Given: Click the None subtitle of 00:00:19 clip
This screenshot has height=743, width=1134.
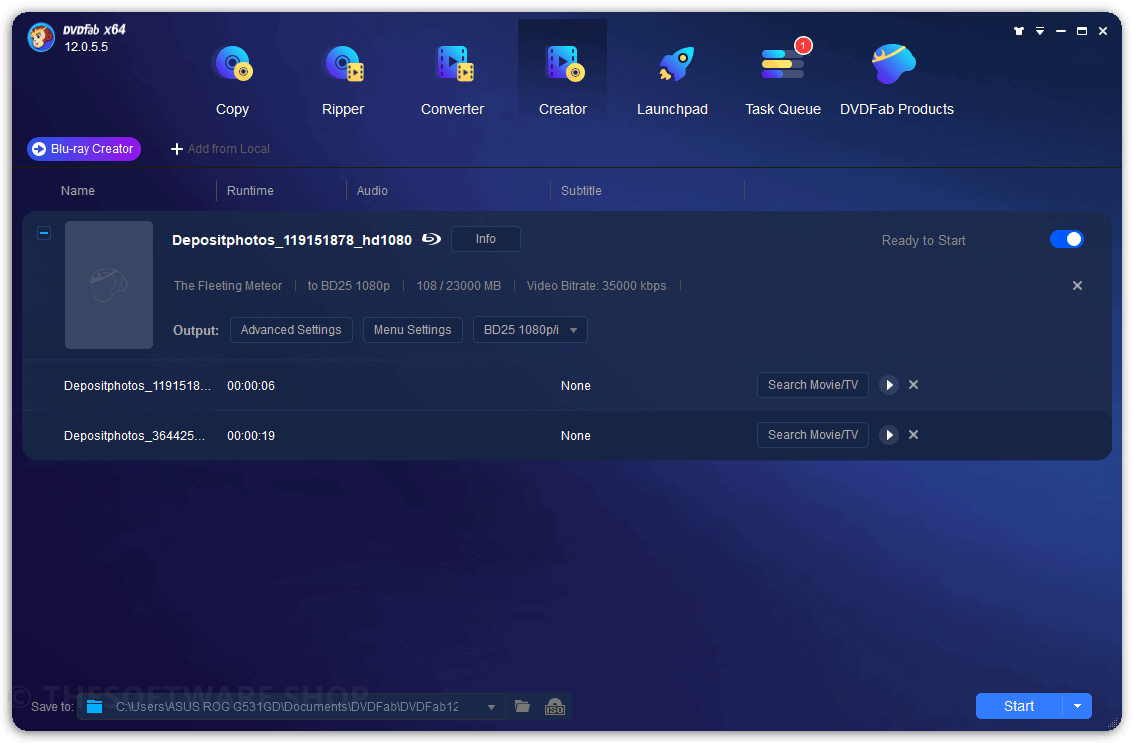Looking at the screenshot, I should click(x=576, y=436).
